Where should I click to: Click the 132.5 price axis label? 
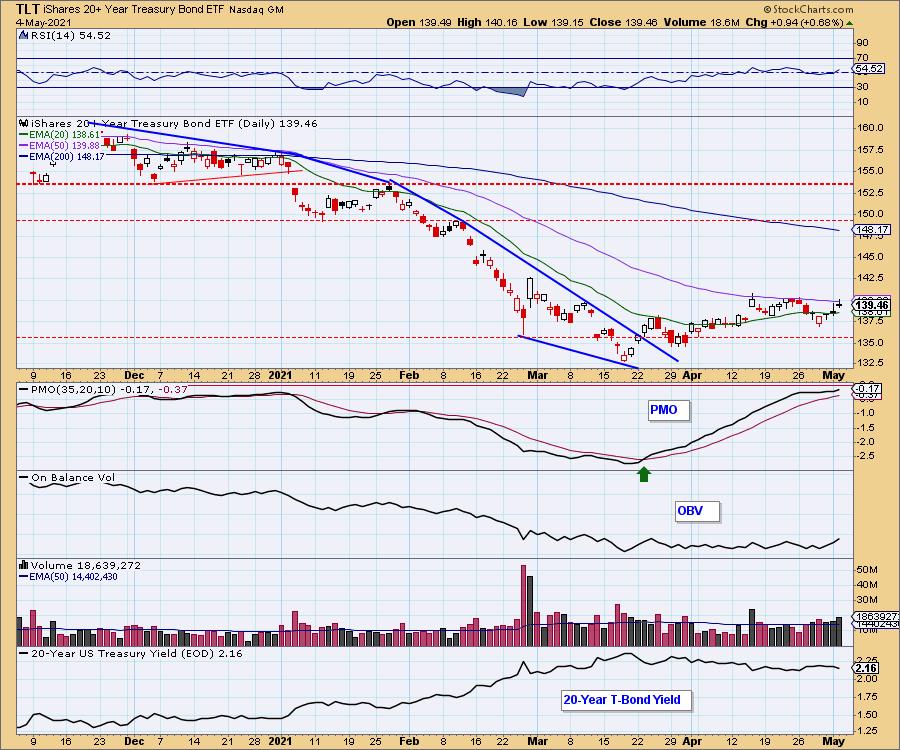pos(871,363)
